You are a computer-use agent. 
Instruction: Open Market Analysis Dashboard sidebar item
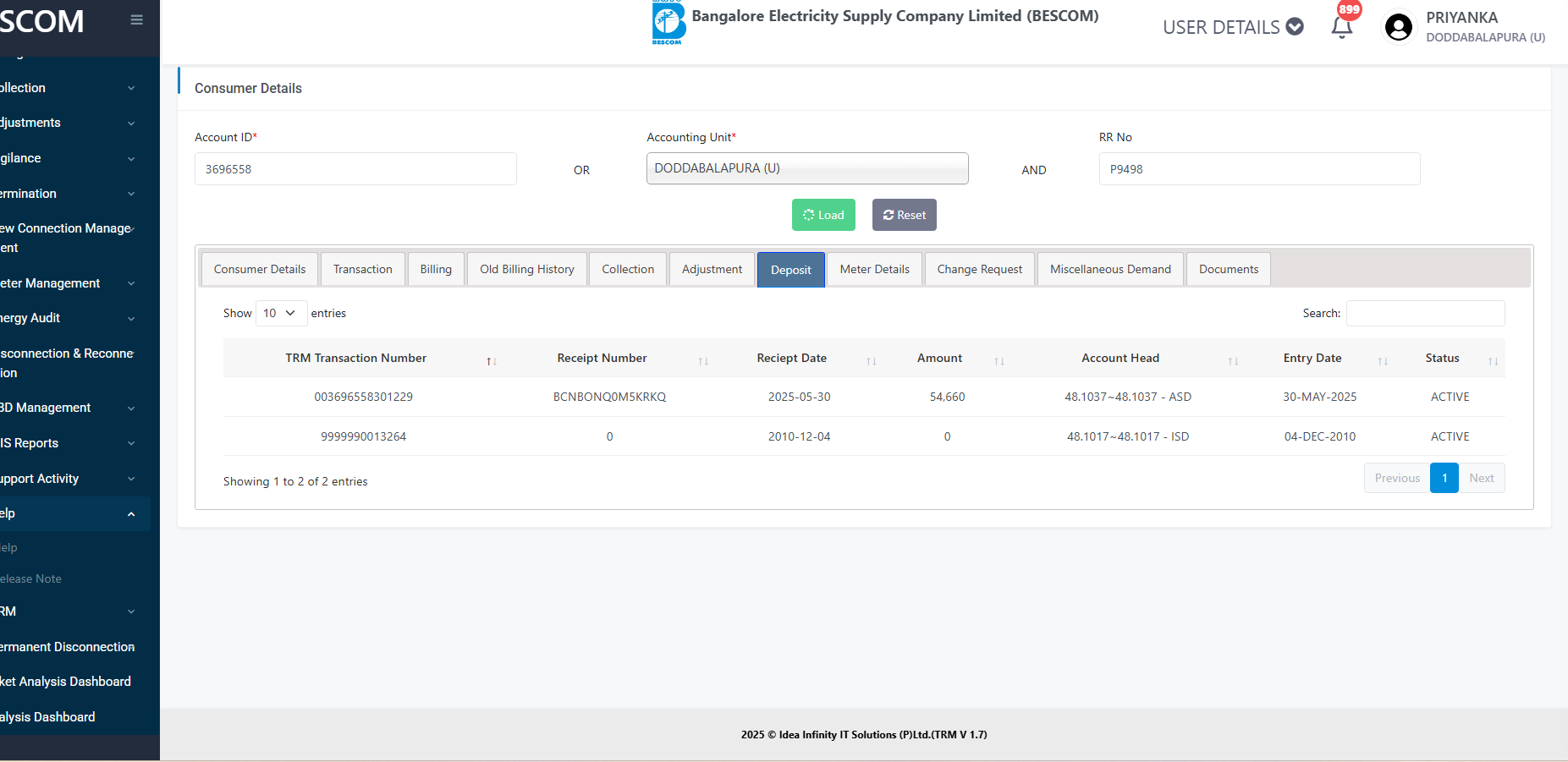pos(66,682)
